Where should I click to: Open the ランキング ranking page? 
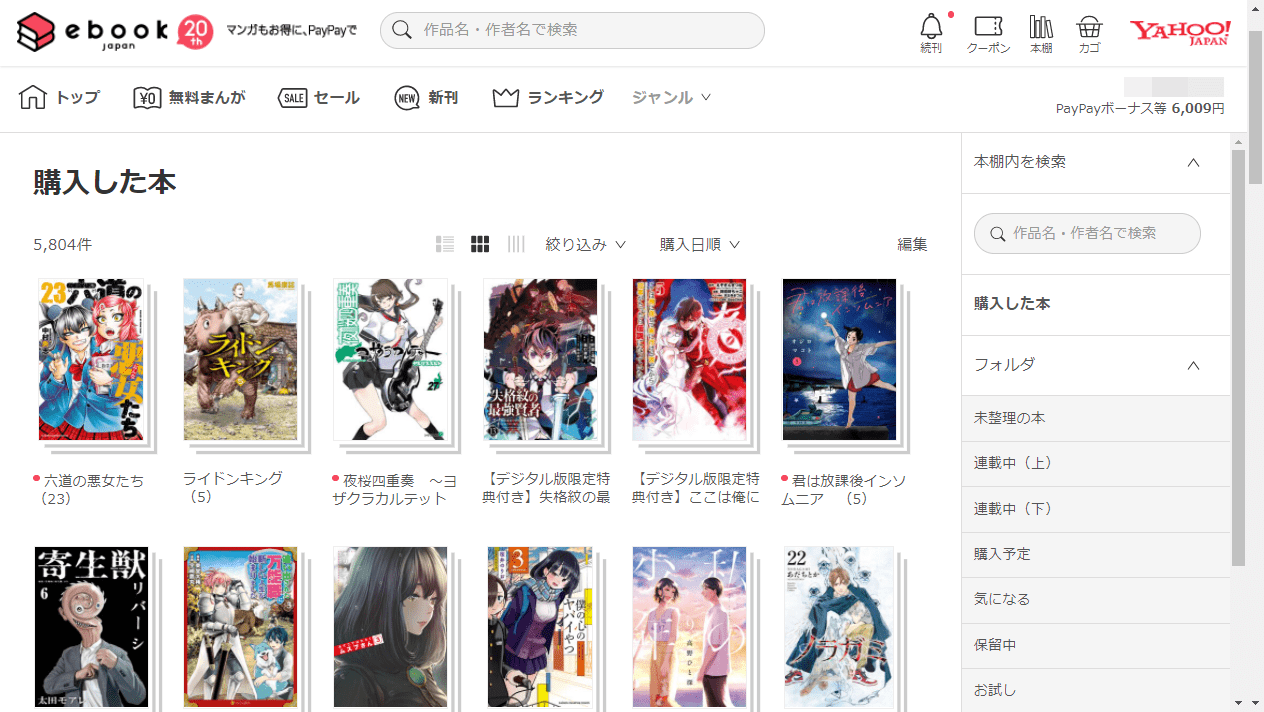548,97
